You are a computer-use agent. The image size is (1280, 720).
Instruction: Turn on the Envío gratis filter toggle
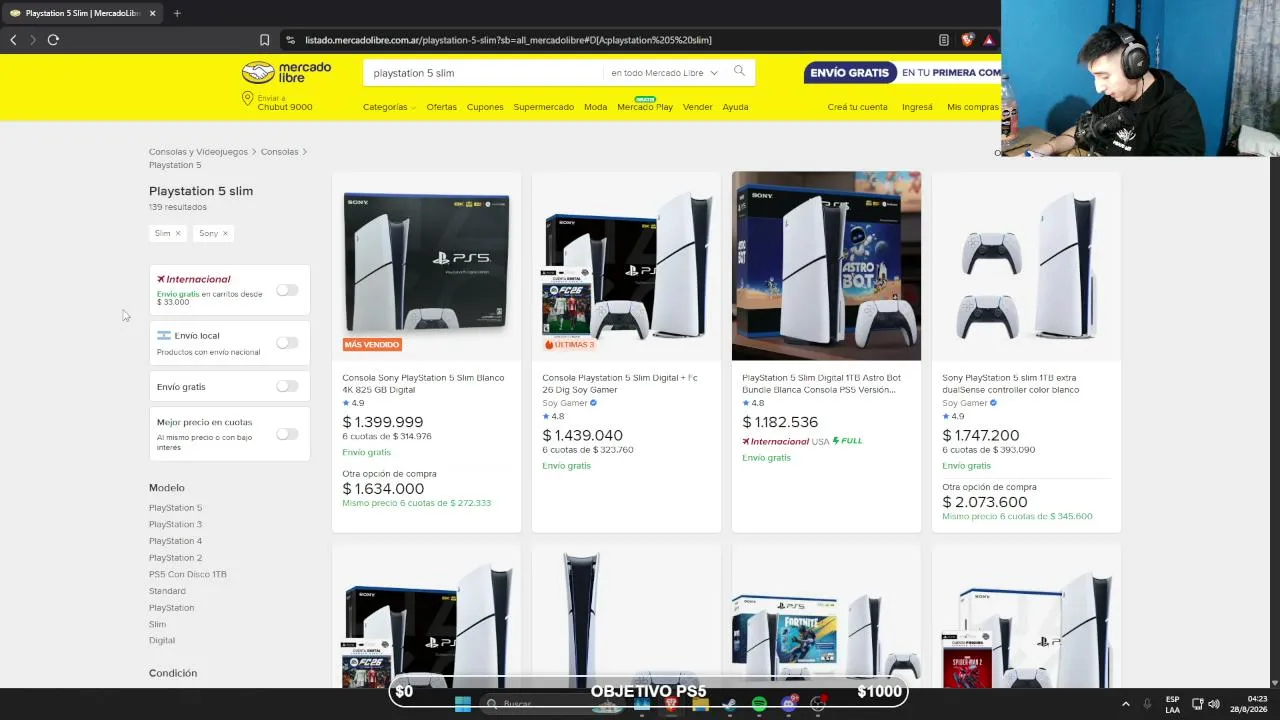pyautogui.click(x=287, y=386)
